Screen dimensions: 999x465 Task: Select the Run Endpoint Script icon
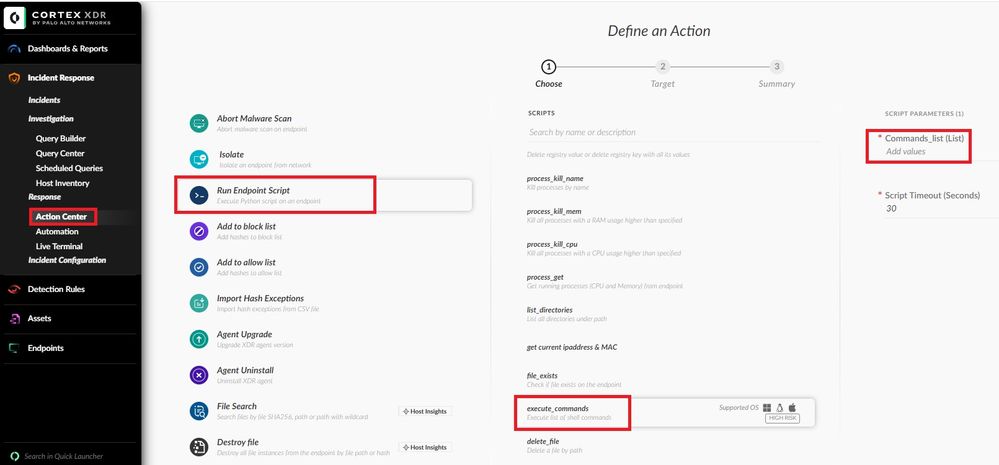pyautogui.click(x=198, y=195)
